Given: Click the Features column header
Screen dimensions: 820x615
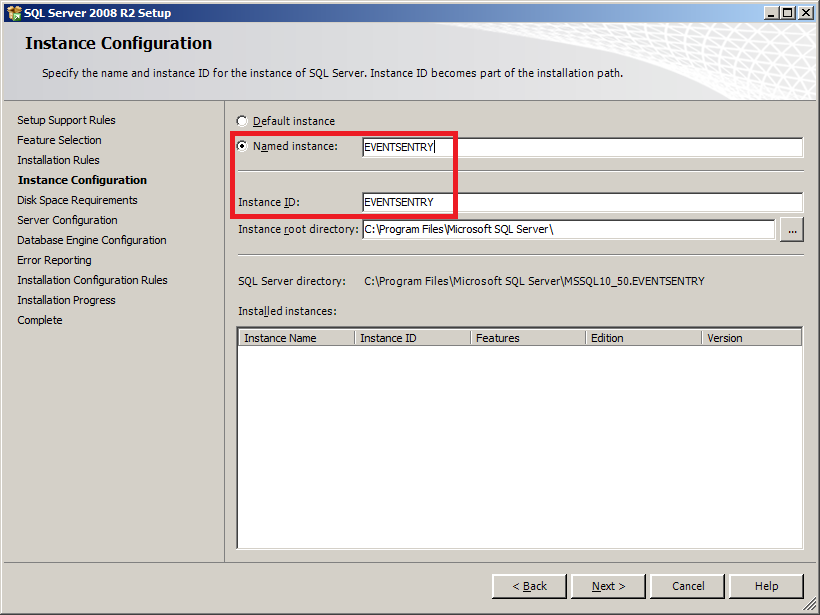Looking at the screenshot, I should click(x=528, y=338).
